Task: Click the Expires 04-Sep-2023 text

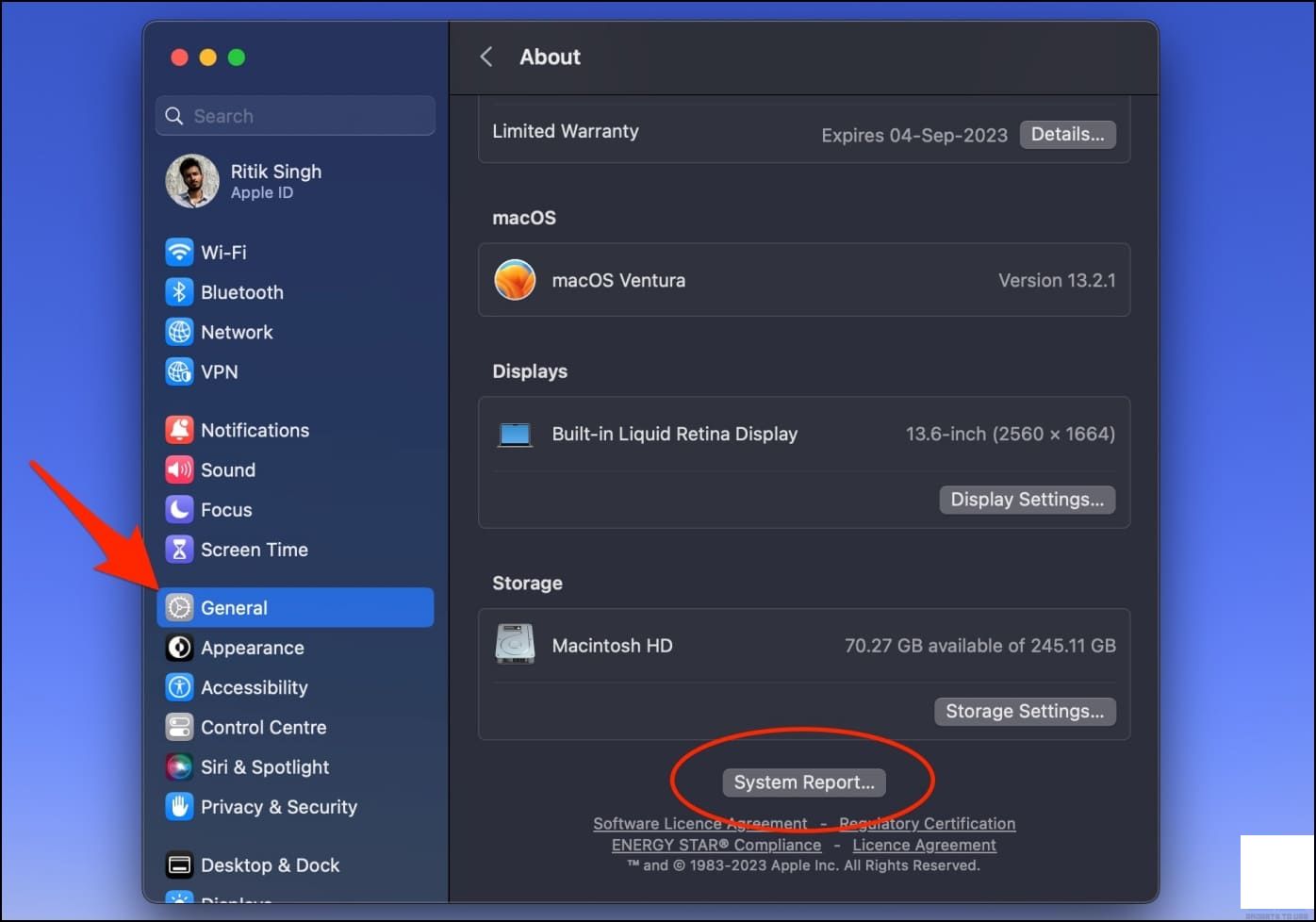Action: (x=914, y=135)
